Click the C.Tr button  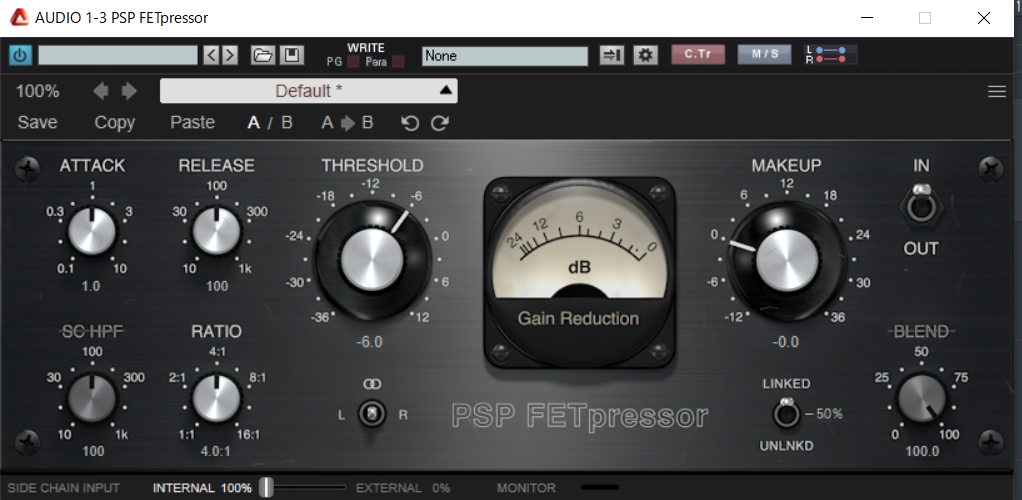coord(698,55)
